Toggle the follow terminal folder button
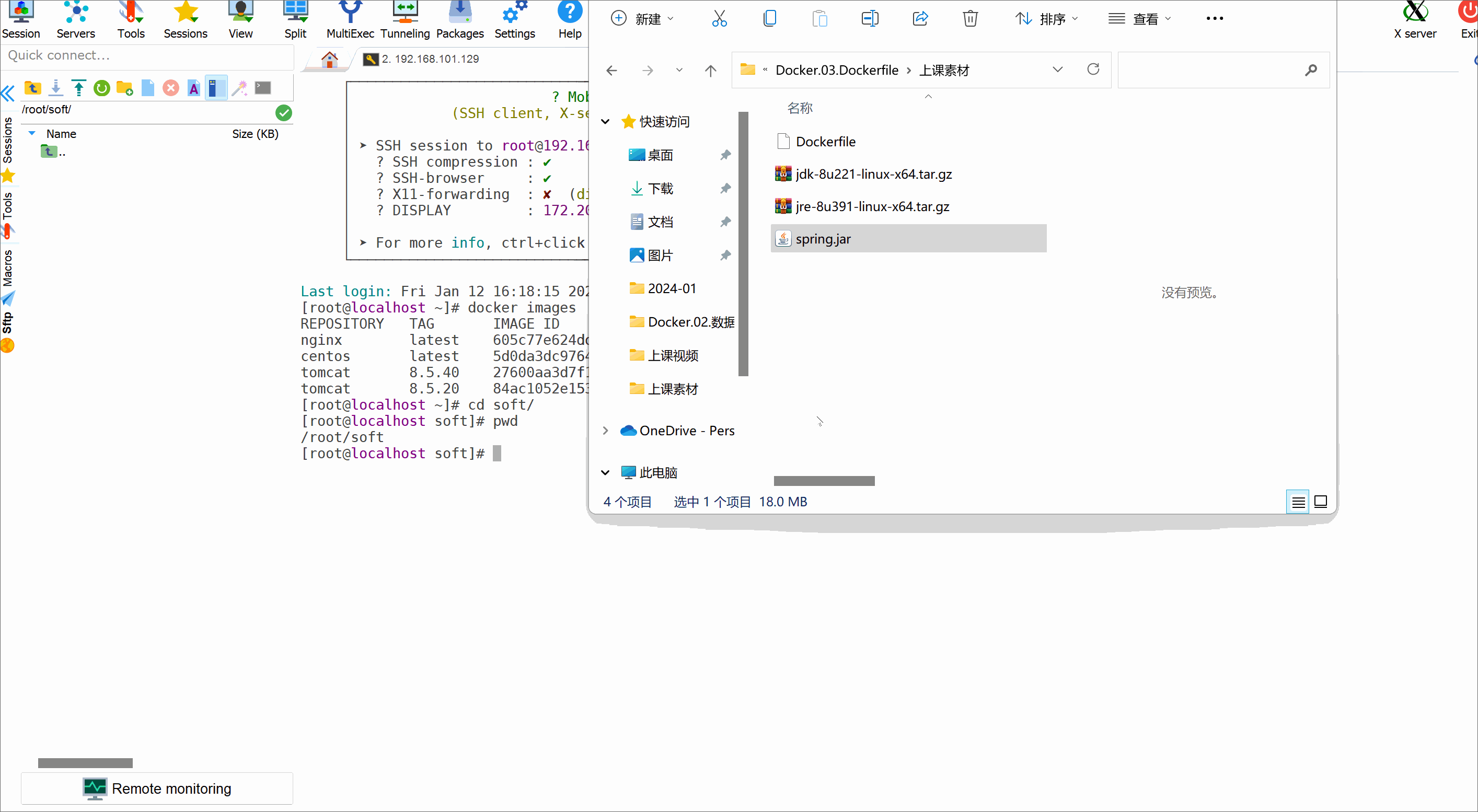This screenshot has height=812, width=1478. pos(216,88)
